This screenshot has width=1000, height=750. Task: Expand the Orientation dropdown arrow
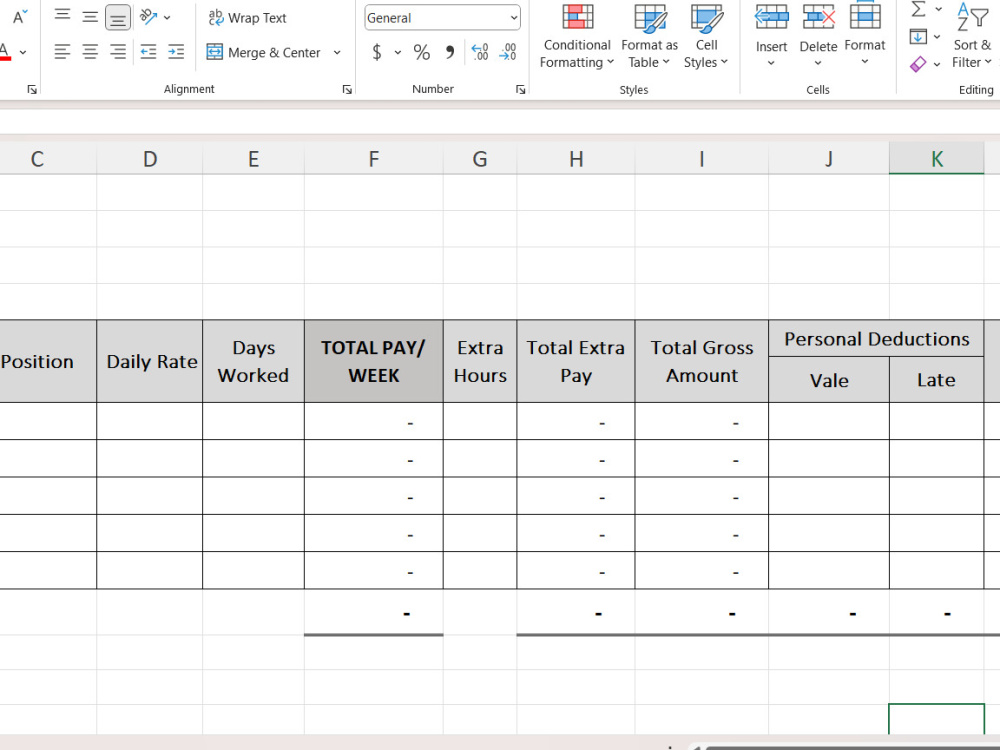[x=167, y=18]
